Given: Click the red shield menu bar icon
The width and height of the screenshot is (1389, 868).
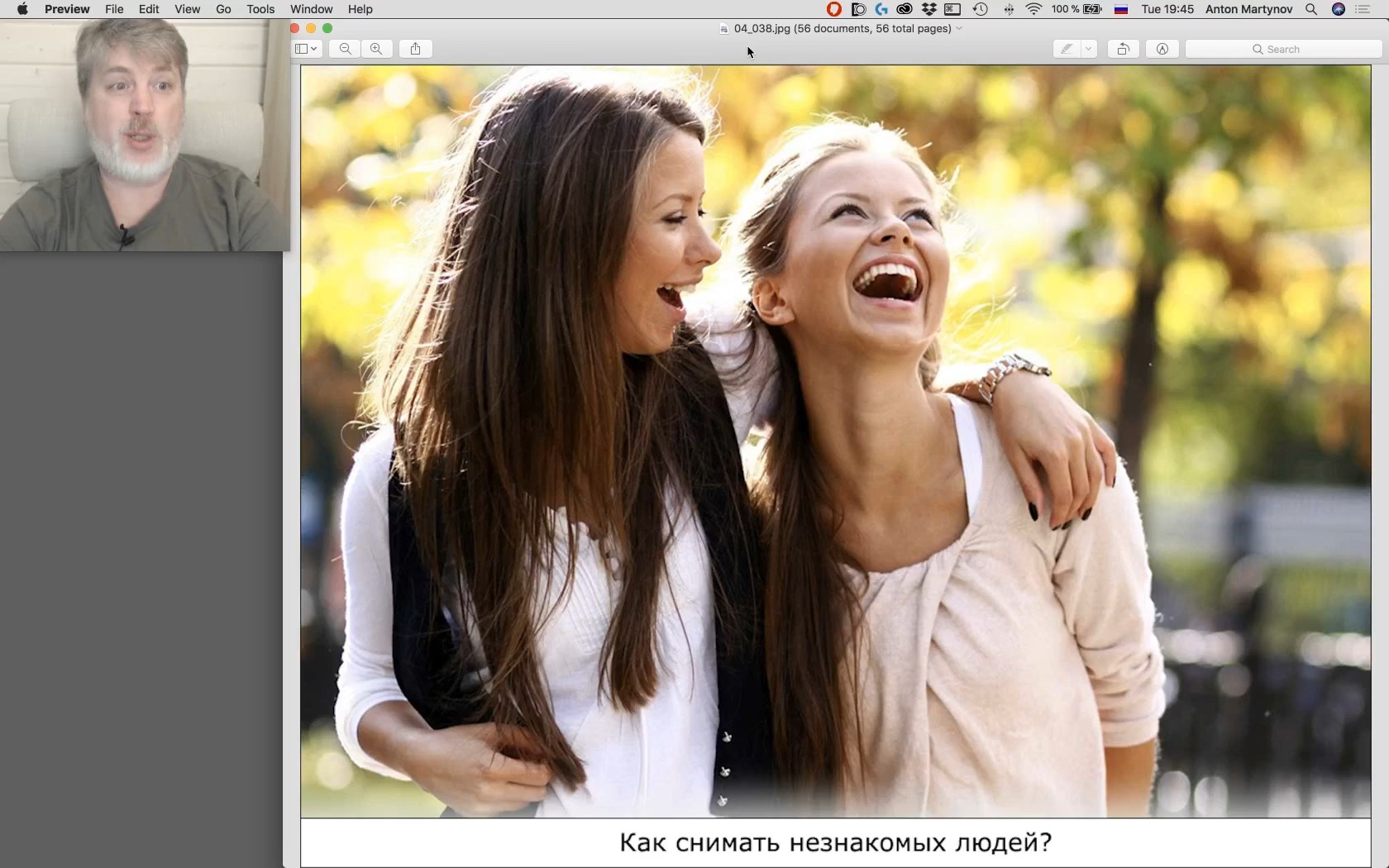Looking at the screenshot, I should point(833,9).
